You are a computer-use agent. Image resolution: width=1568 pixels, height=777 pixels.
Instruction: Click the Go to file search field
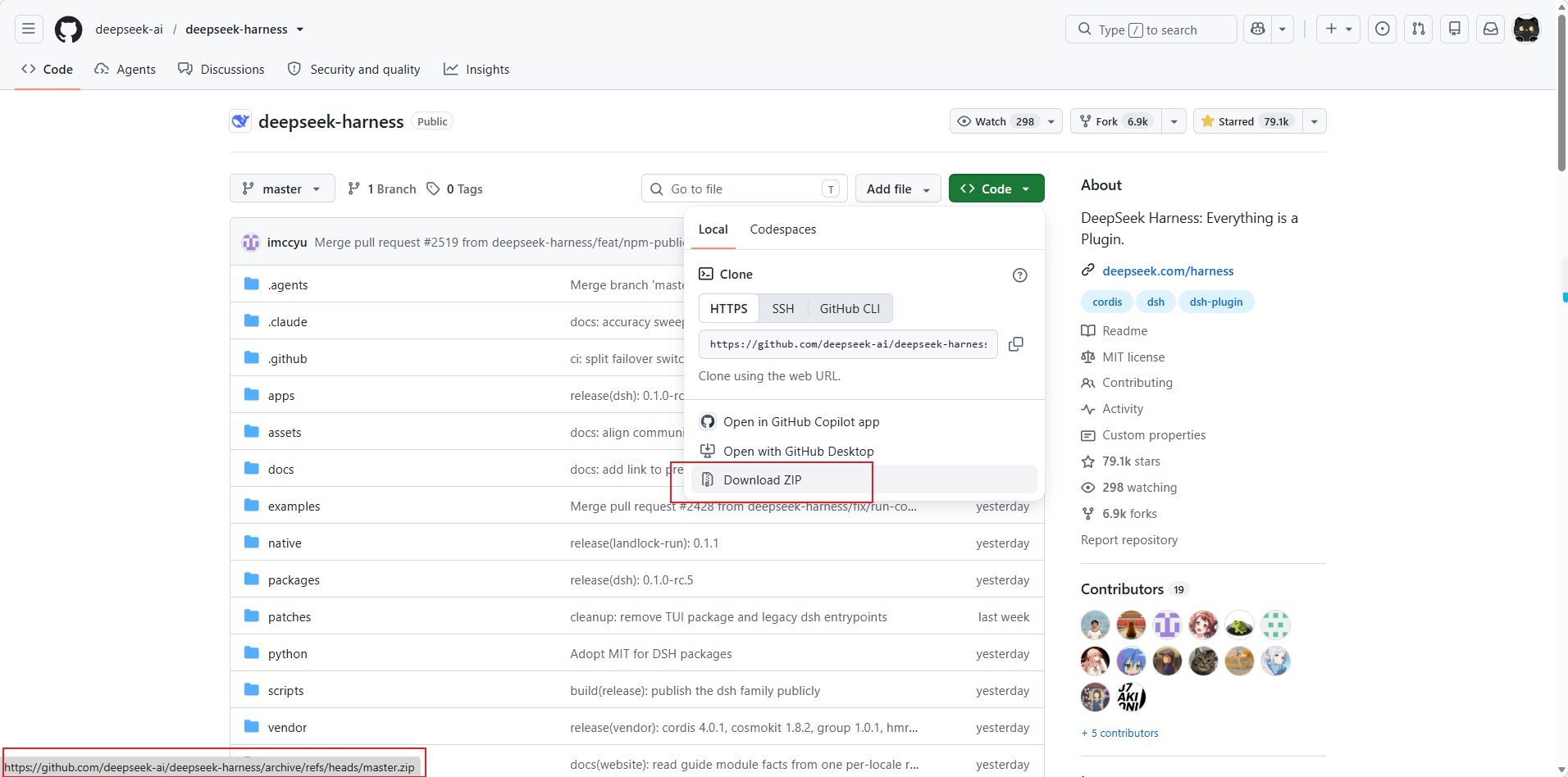[745, 189]
